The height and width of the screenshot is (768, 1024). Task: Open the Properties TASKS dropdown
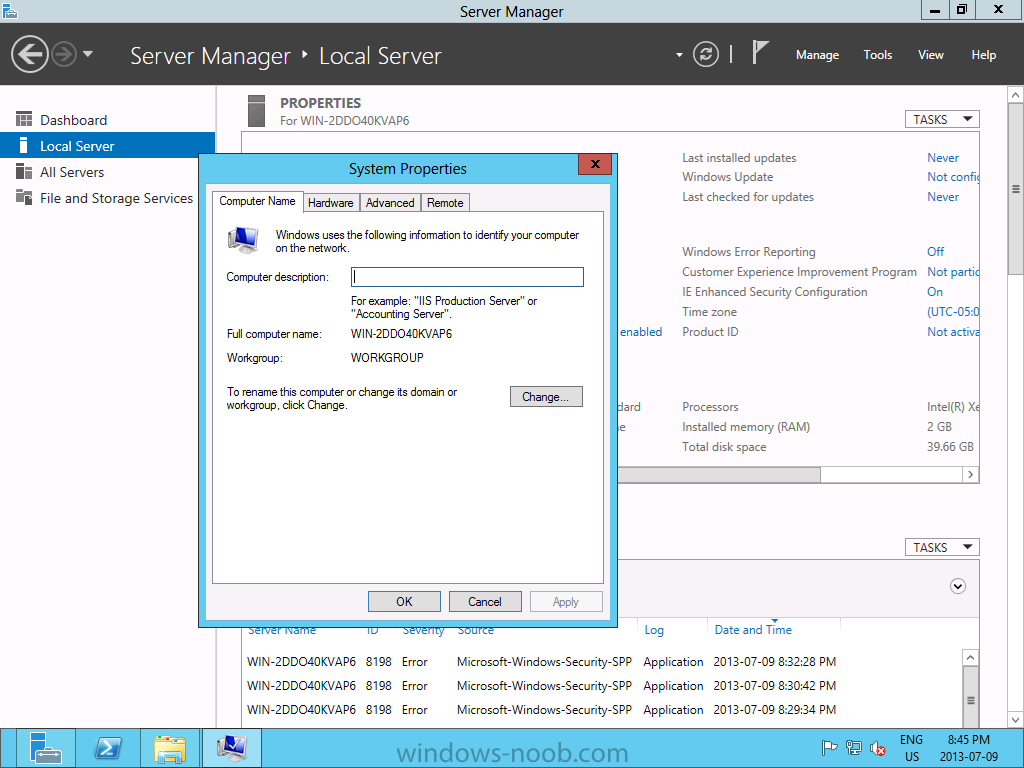pyautogui.click(x=942, y=119)
